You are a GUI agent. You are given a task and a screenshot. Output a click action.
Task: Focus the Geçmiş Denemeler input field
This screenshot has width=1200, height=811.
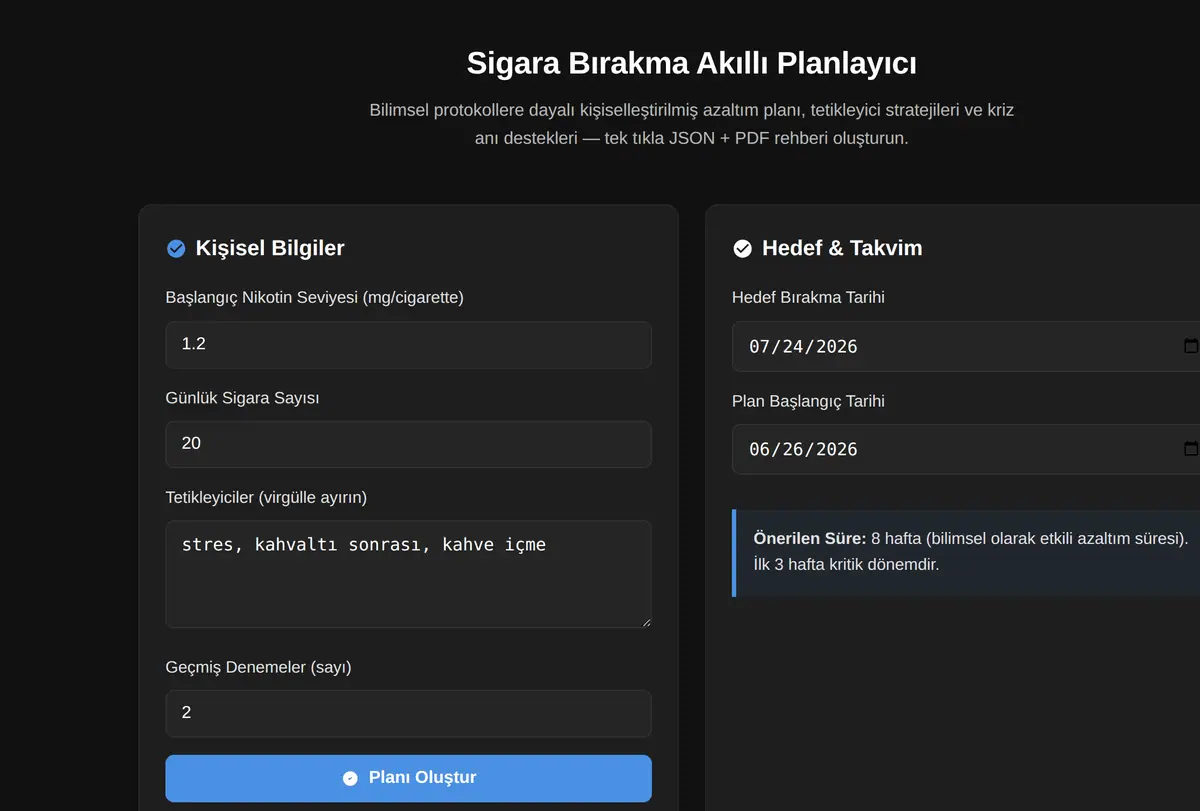pos(408,714)
